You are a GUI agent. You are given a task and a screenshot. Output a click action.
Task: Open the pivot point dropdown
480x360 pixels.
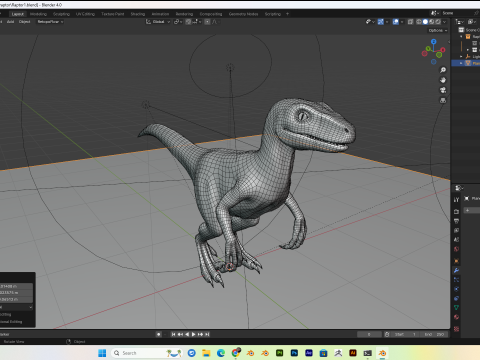click(x=178, y=22)
